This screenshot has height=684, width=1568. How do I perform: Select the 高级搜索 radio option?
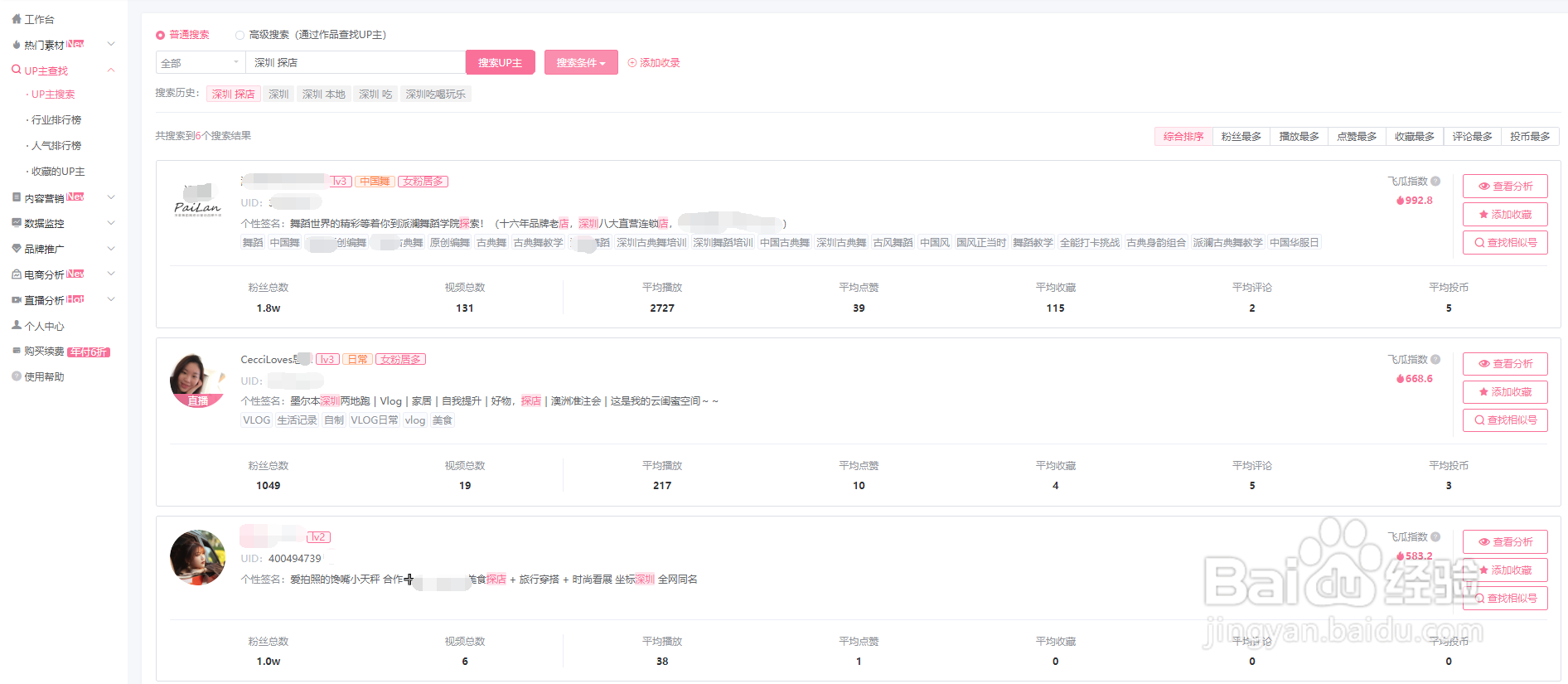[240, 35]
